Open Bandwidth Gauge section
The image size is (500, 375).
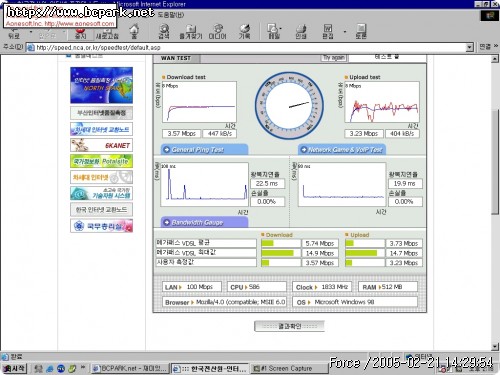click(204, 222)
